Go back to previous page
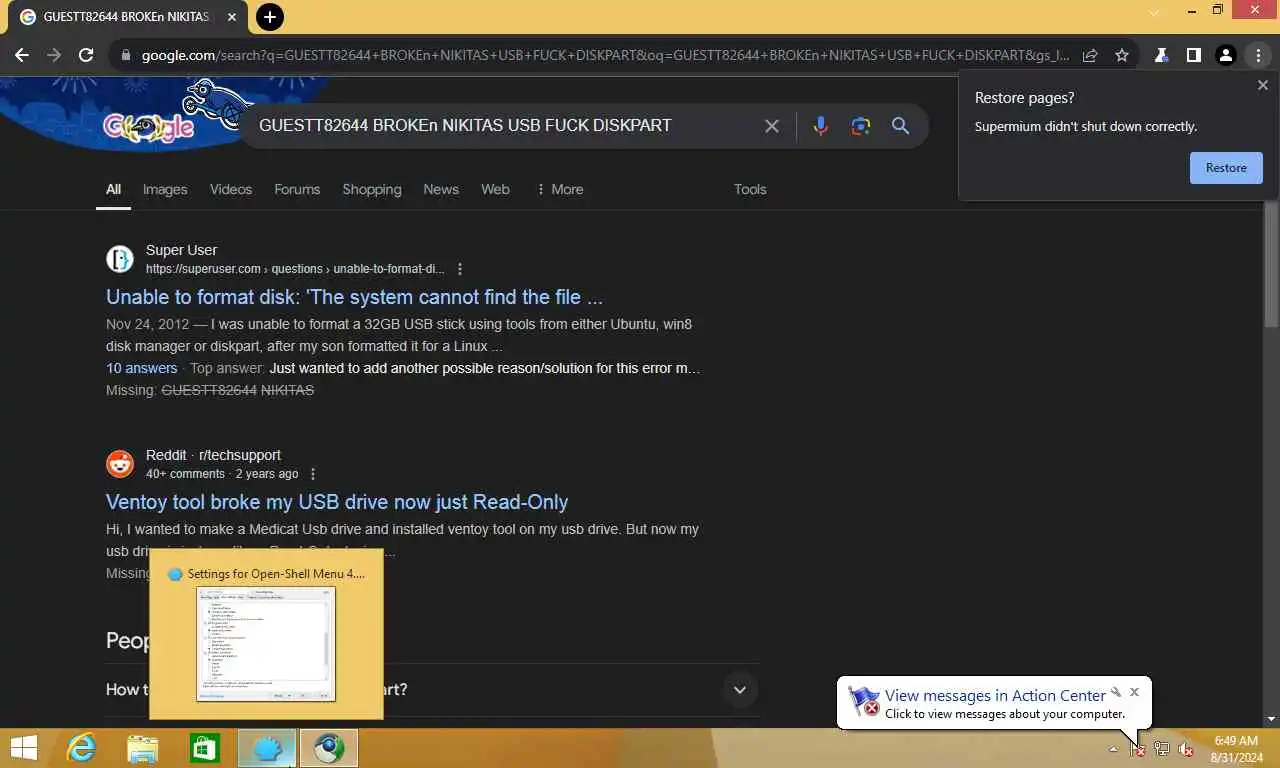This screenshot has width=1280, height=768. pos(22,56)
